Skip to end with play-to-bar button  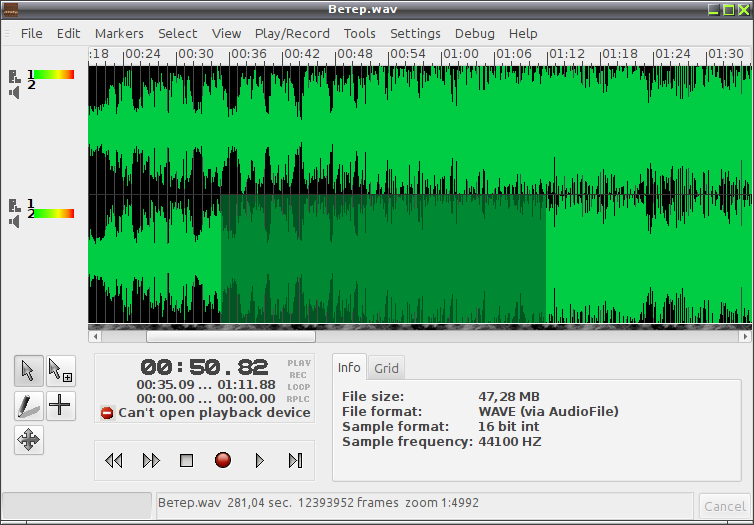pyautogui.click(x=295, y=461)
